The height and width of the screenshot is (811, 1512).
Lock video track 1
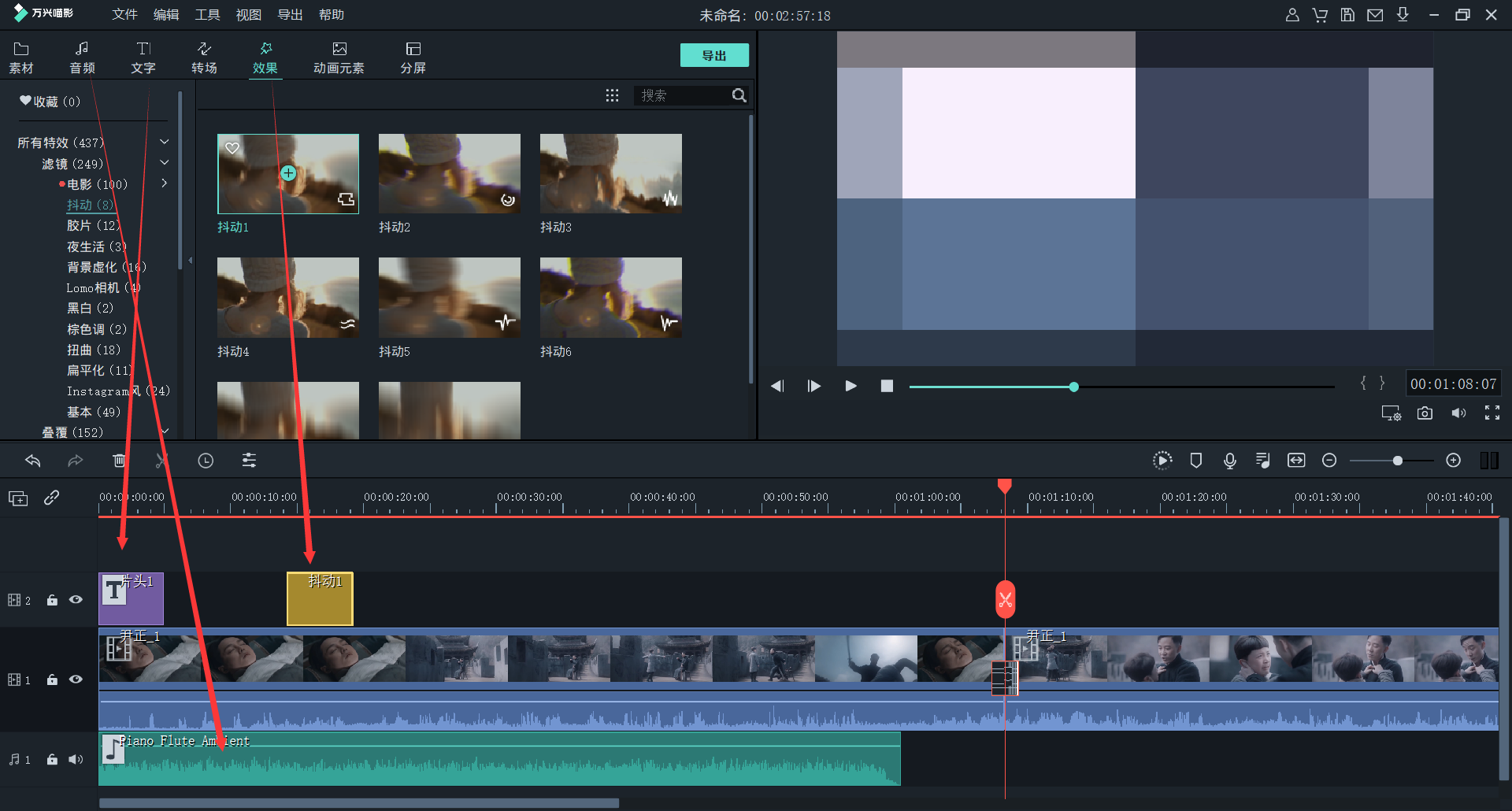point(52,680)
